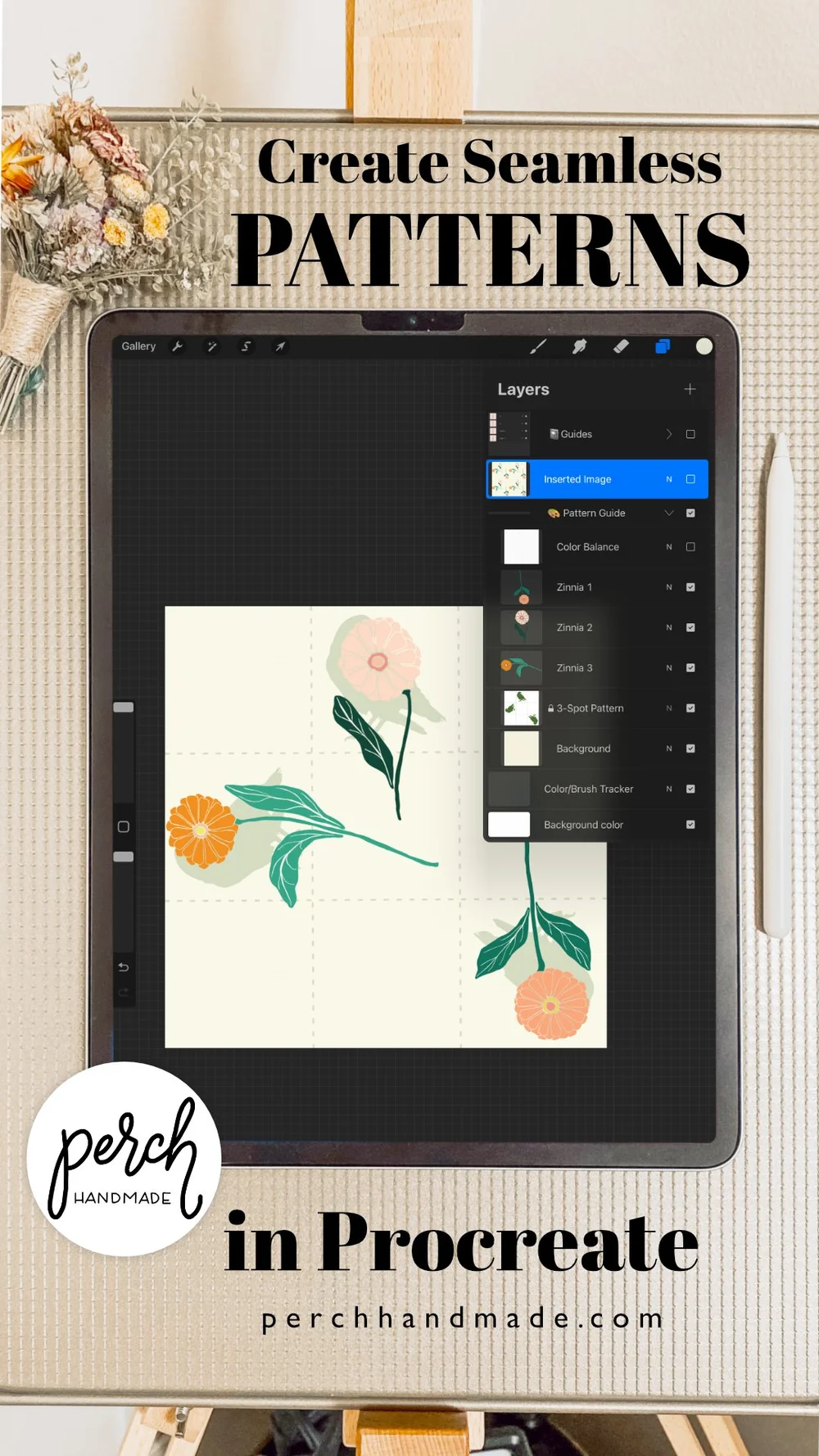
Task: Open the Actions wrench menu
Action: click(177, 346)
